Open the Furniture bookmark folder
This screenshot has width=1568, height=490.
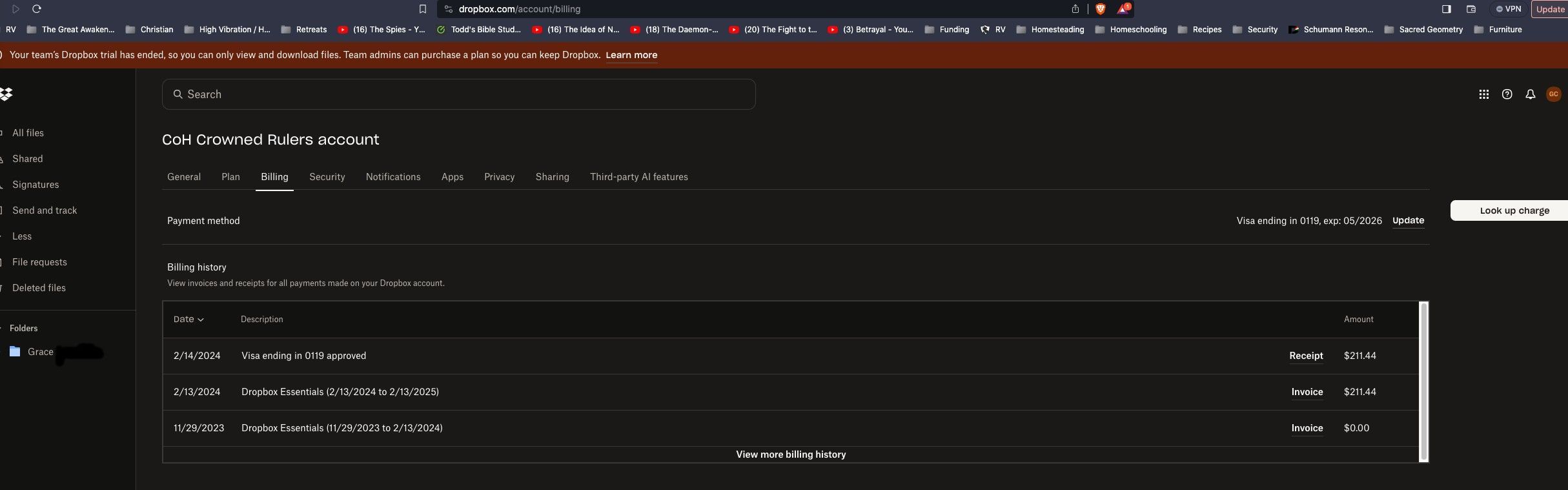tap(1498, 30)
